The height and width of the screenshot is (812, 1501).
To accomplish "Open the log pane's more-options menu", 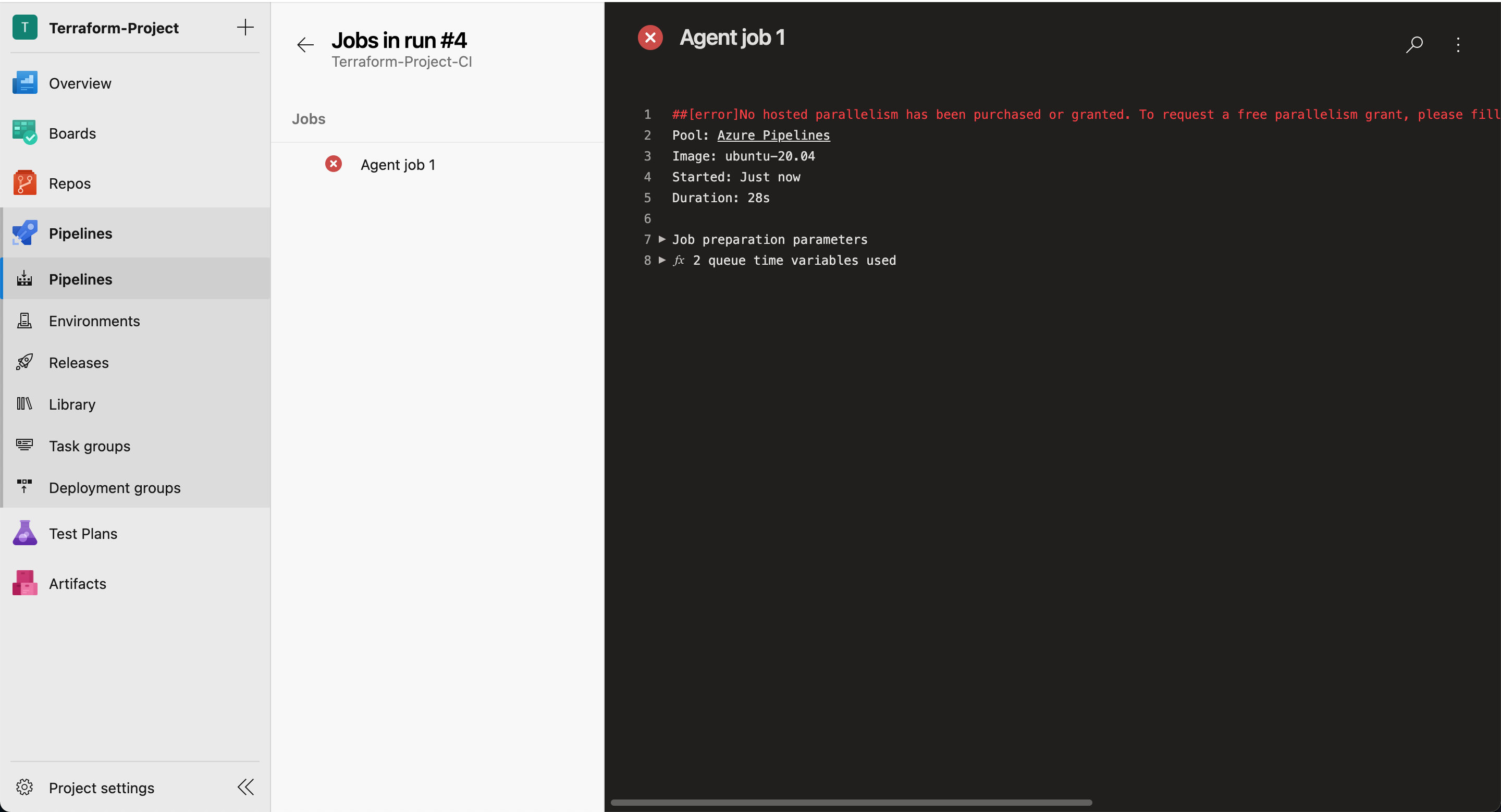I will [1458, 44].
